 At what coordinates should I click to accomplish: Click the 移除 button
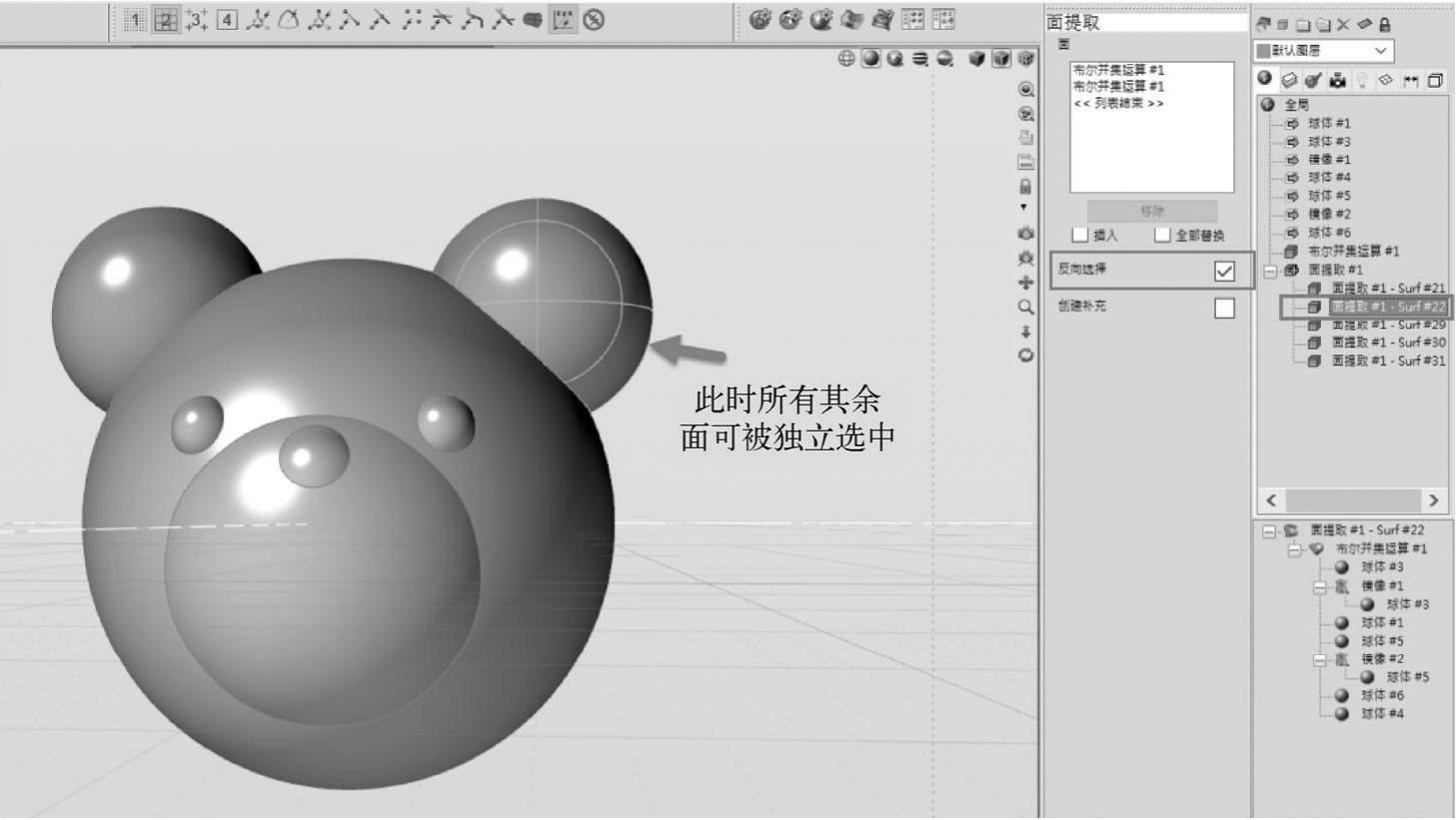(x=1151, y=212)
